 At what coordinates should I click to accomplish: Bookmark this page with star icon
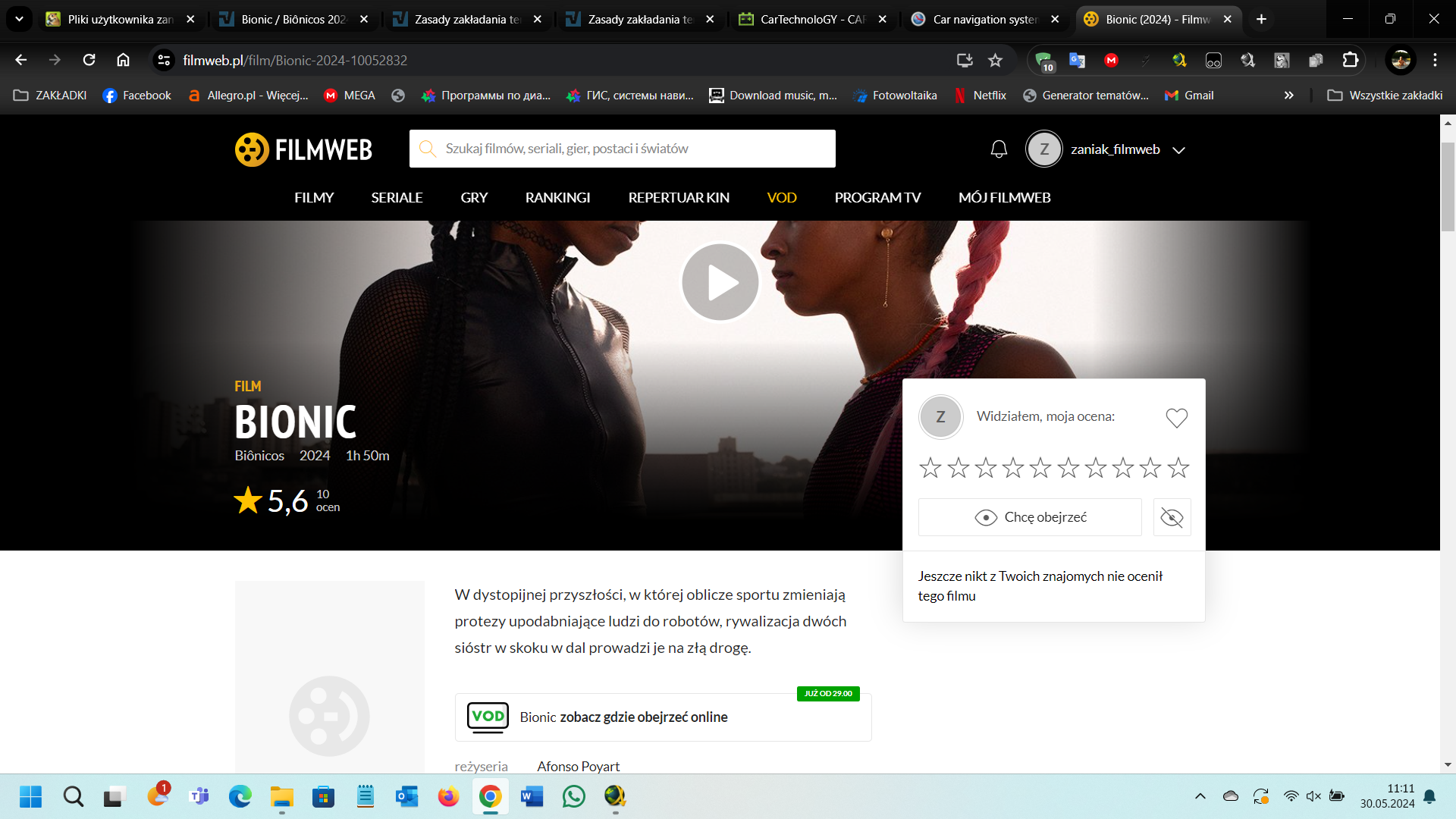[995, 60]
